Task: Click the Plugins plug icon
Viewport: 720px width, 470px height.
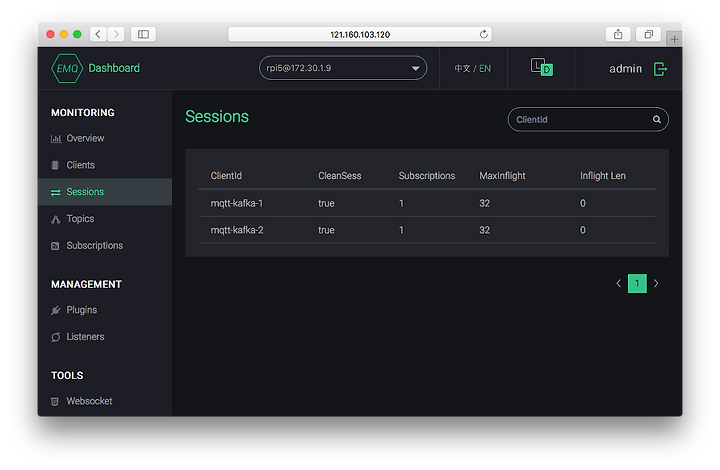Action: (x=56, y=310)
